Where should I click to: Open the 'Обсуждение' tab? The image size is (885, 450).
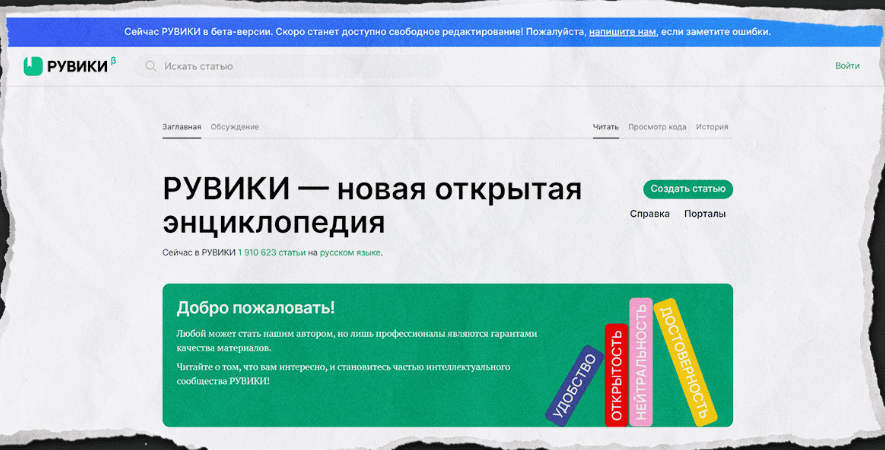[x=235, y=127]
